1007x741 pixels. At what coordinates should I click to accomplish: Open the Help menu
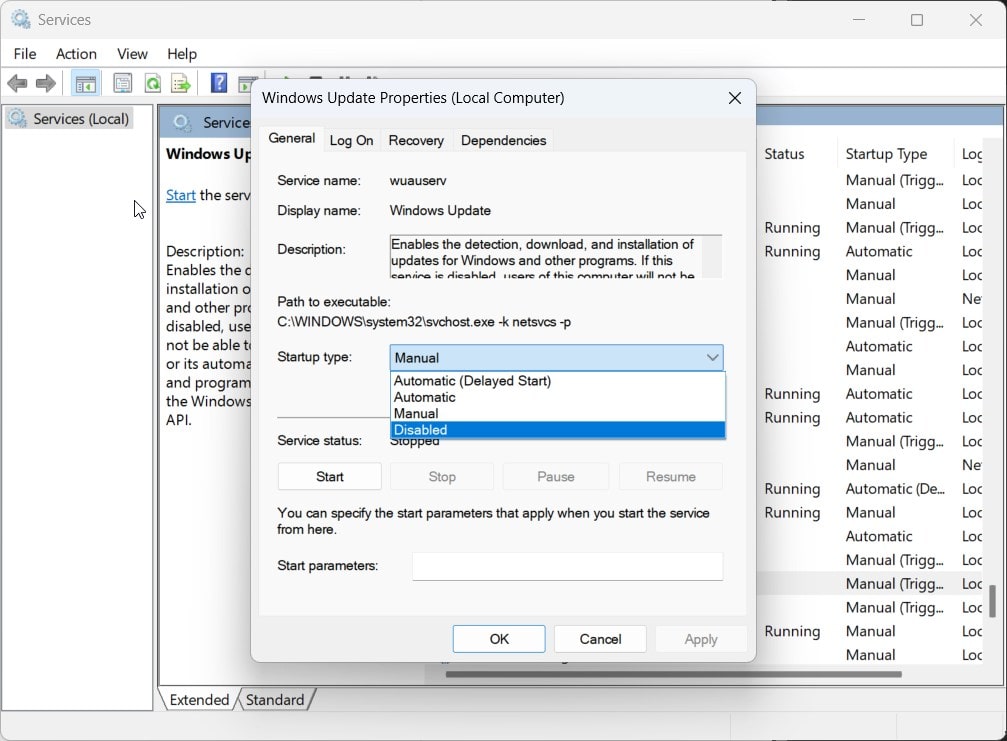tap(182, 54)
